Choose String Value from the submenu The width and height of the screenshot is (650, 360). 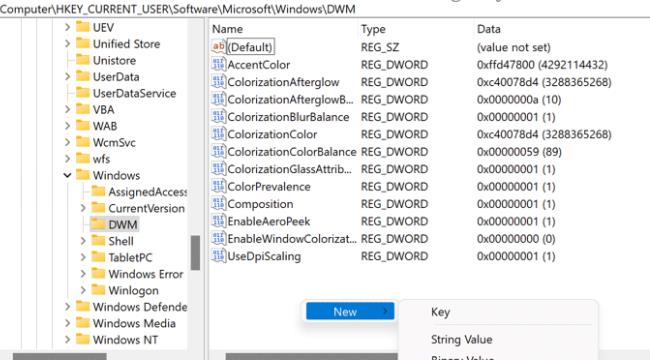click(x=461, y=339)
